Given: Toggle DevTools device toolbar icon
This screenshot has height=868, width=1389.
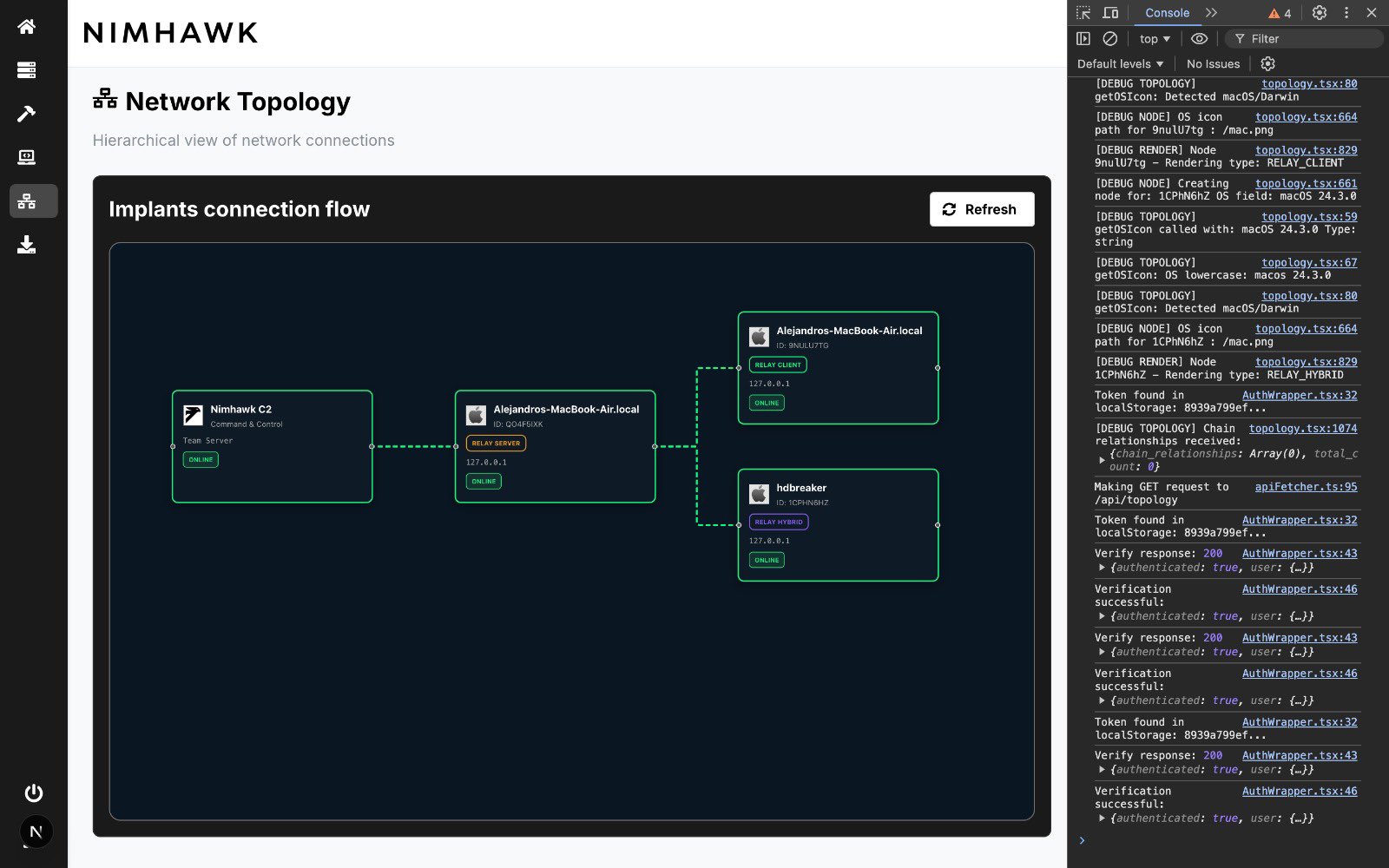Looking at the screenshot, I should [1110, 13].
